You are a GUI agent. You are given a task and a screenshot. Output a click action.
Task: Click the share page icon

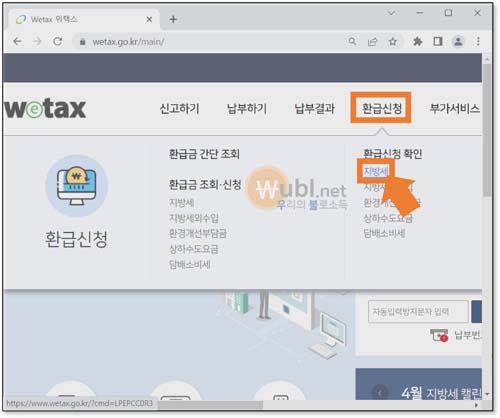pyautogui.click(x=372, y=42)
